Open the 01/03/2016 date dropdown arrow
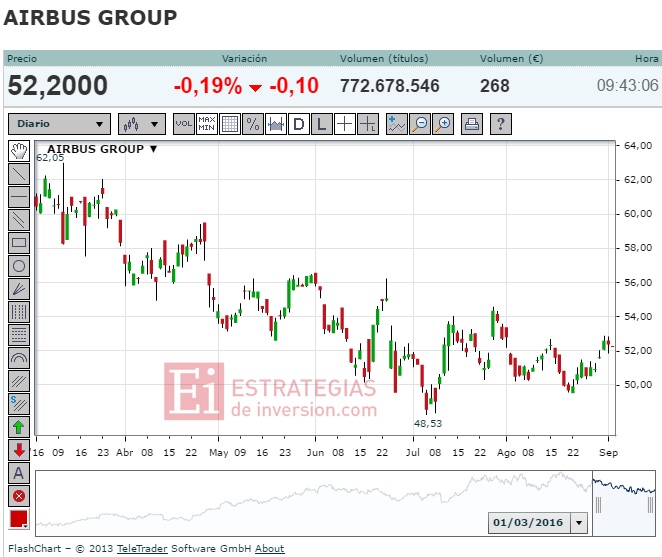Viewport: 662px width, 557px height. coord(579,523)
